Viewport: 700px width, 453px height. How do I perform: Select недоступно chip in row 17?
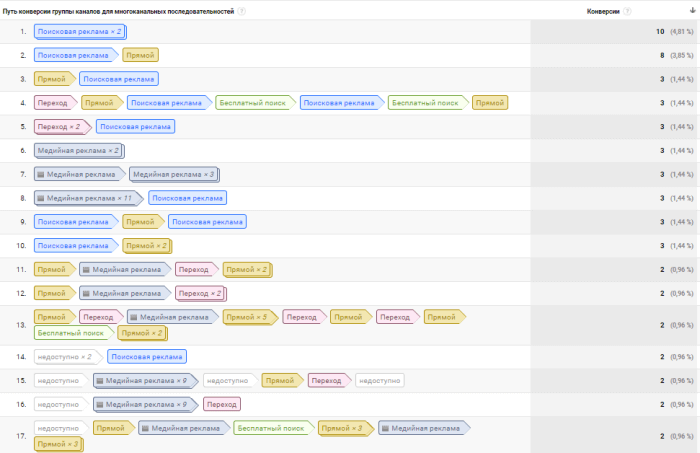pos(62,428)
